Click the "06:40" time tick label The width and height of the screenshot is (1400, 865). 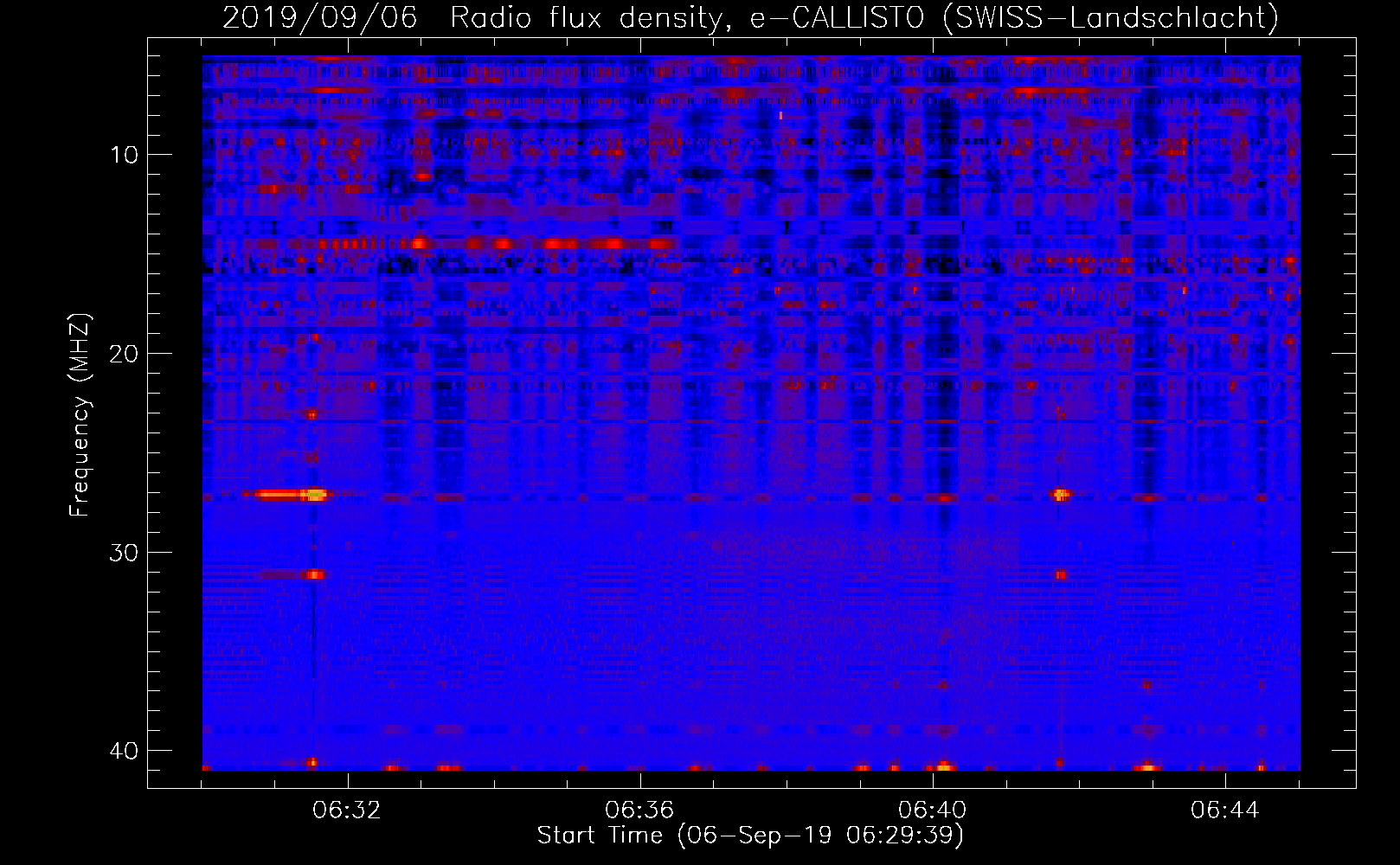(x=932, y=811)
